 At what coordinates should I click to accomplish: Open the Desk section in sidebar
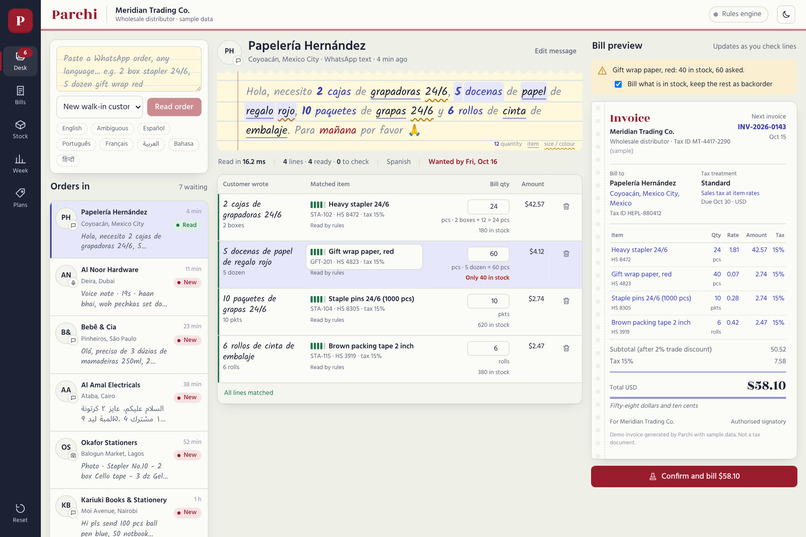(x=20, y=61)
